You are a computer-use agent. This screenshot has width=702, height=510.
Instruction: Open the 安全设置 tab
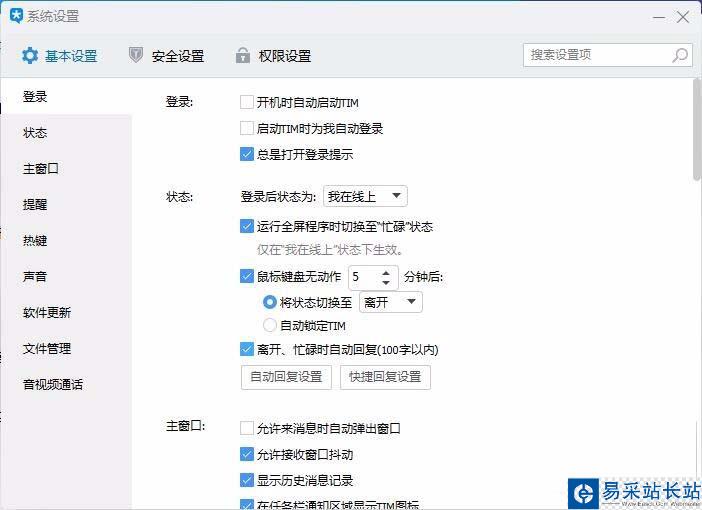point(167,56)
